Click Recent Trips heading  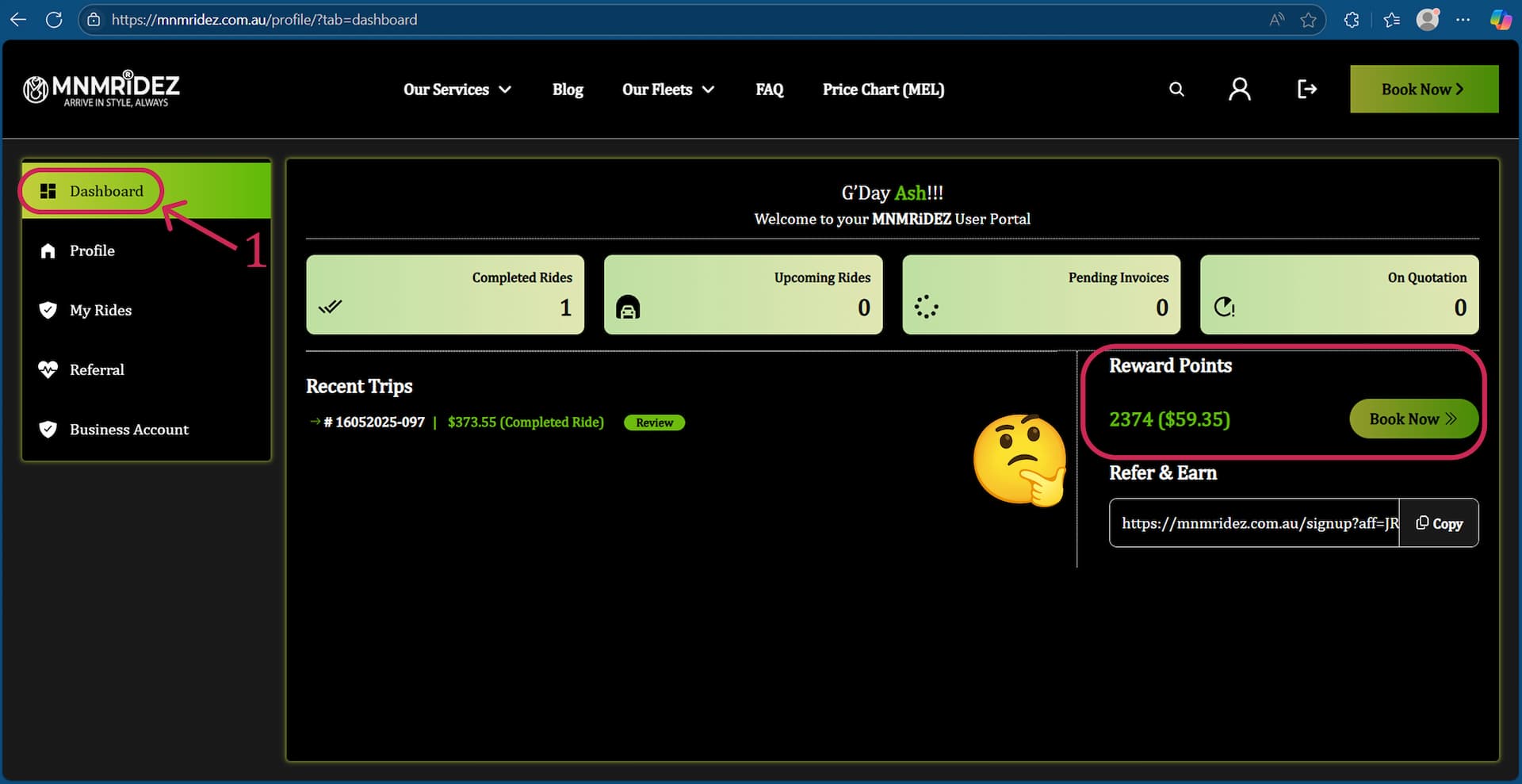point(359,386)
